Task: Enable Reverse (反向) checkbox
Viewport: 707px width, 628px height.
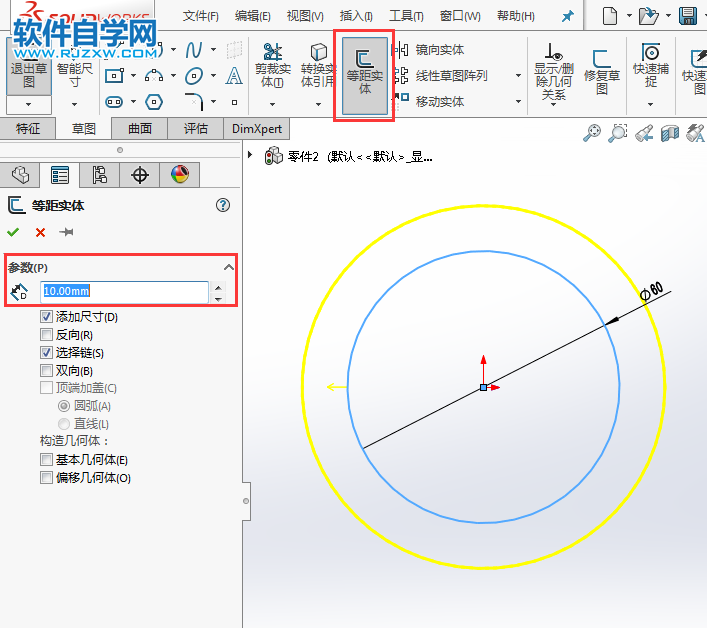Action: coord(46,335)
